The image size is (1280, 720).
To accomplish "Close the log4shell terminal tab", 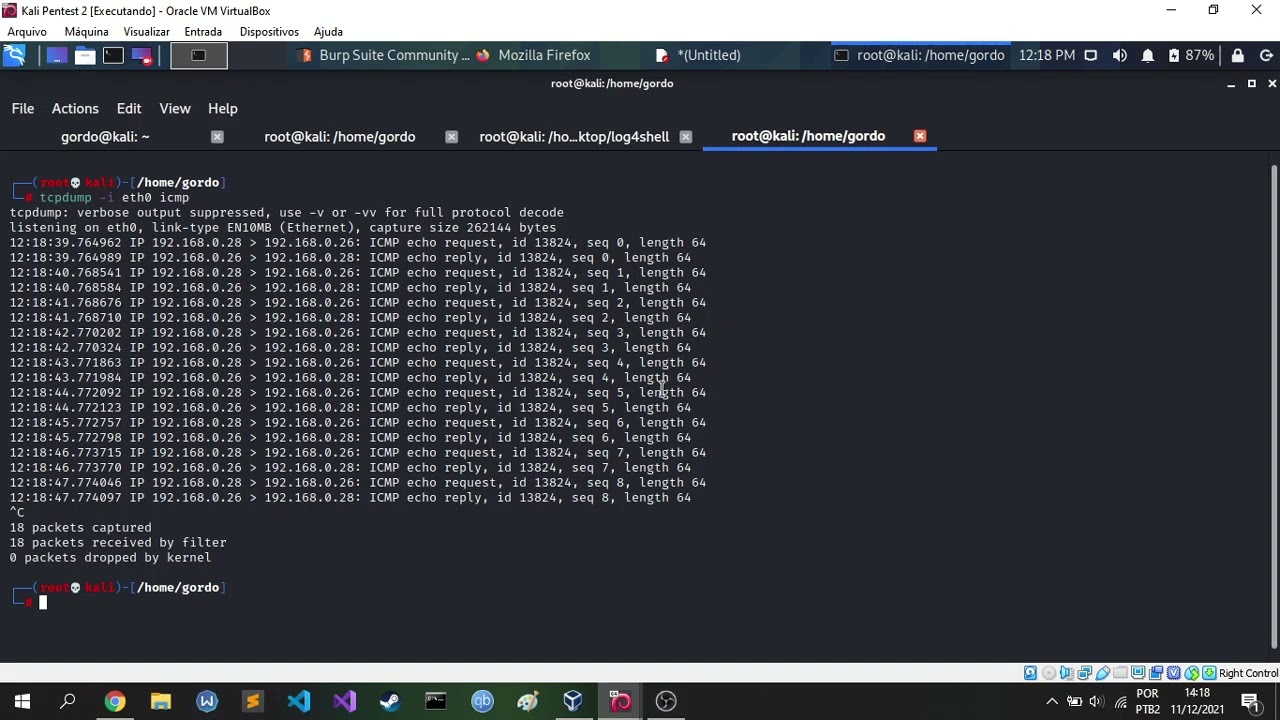I will pyautogui.click(x=685, y=136).
